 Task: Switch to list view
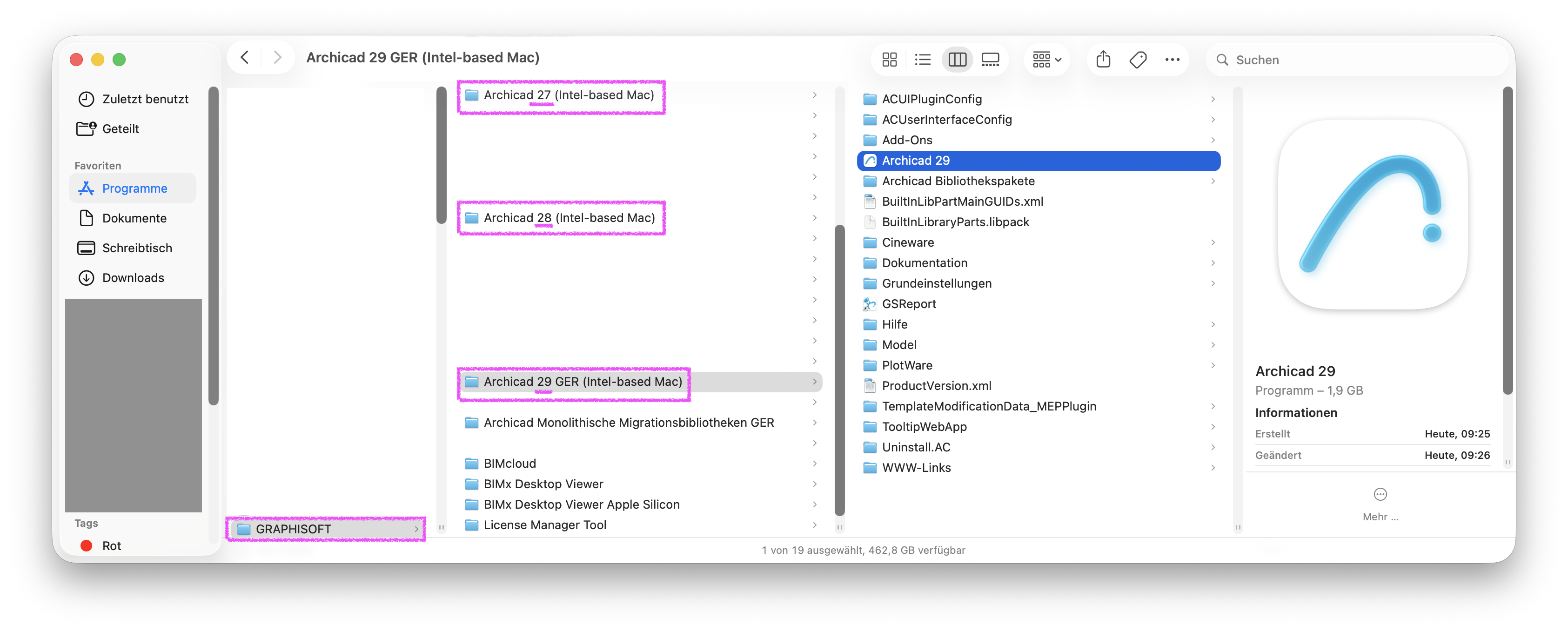[x=923, y=60]
